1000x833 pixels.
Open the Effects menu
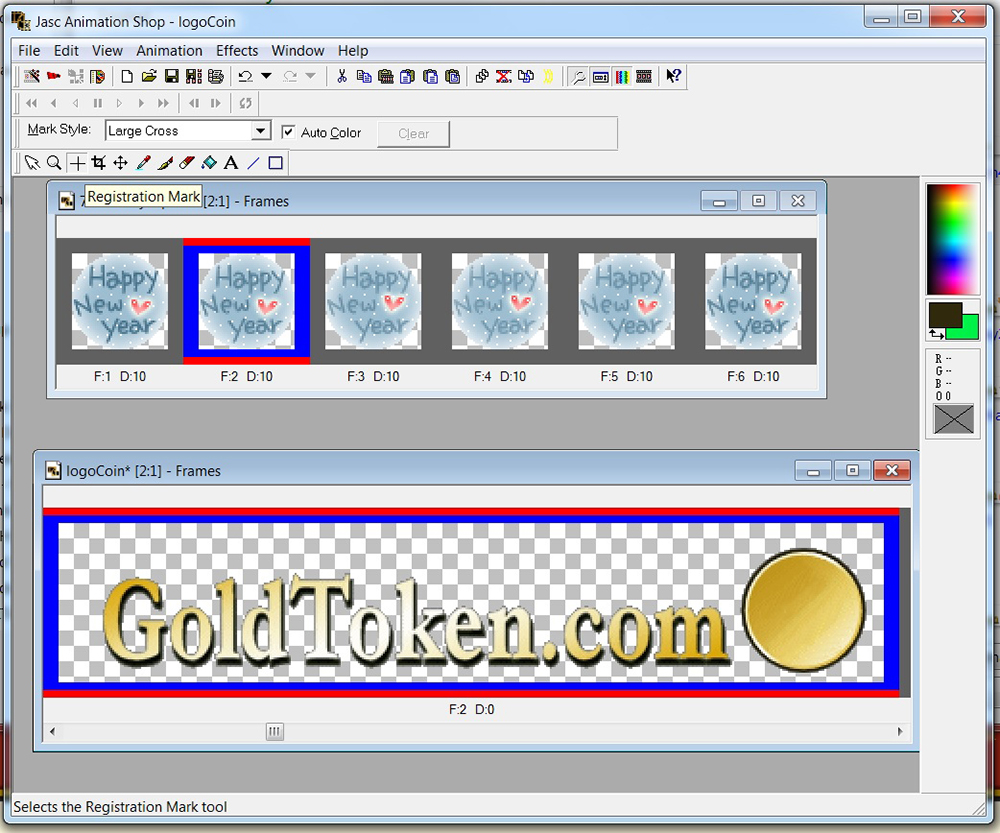click(237, 51)
